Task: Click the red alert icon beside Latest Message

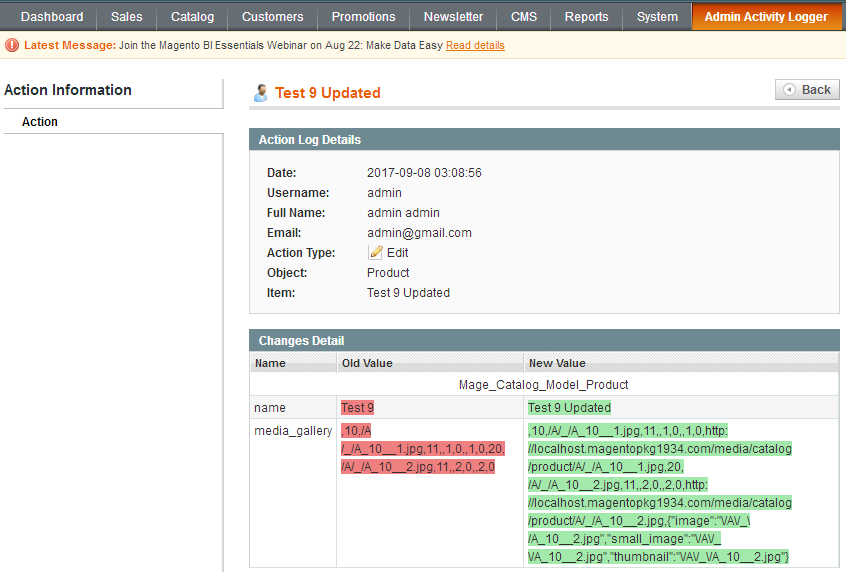Action: [12, 45]
